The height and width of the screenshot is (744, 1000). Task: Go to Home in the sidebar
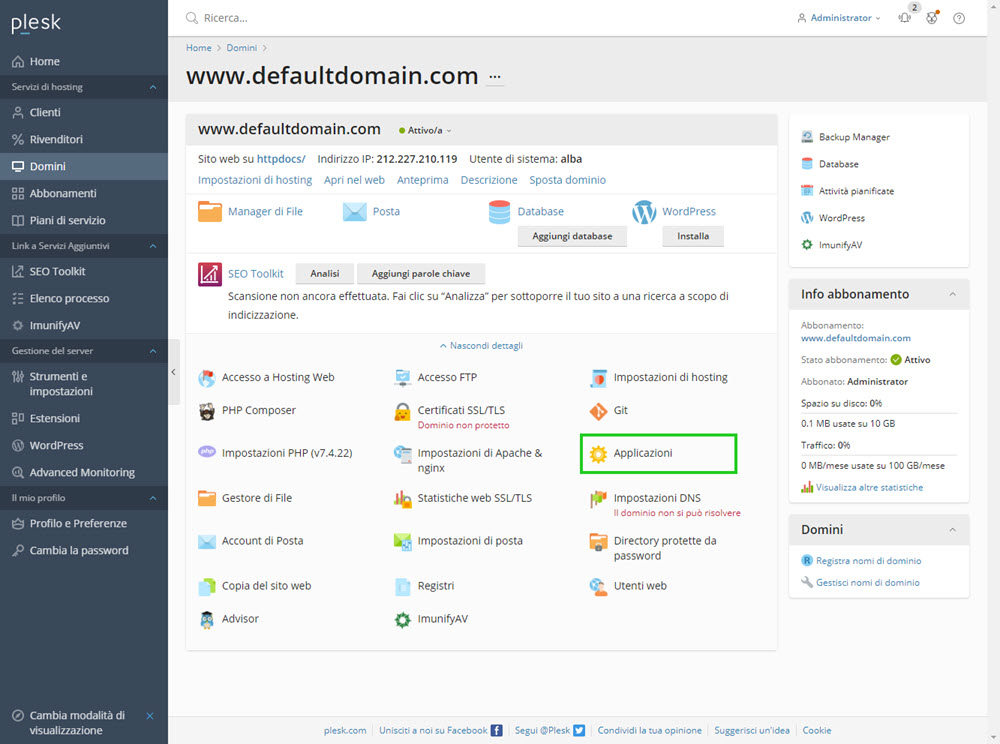(84, 62)
